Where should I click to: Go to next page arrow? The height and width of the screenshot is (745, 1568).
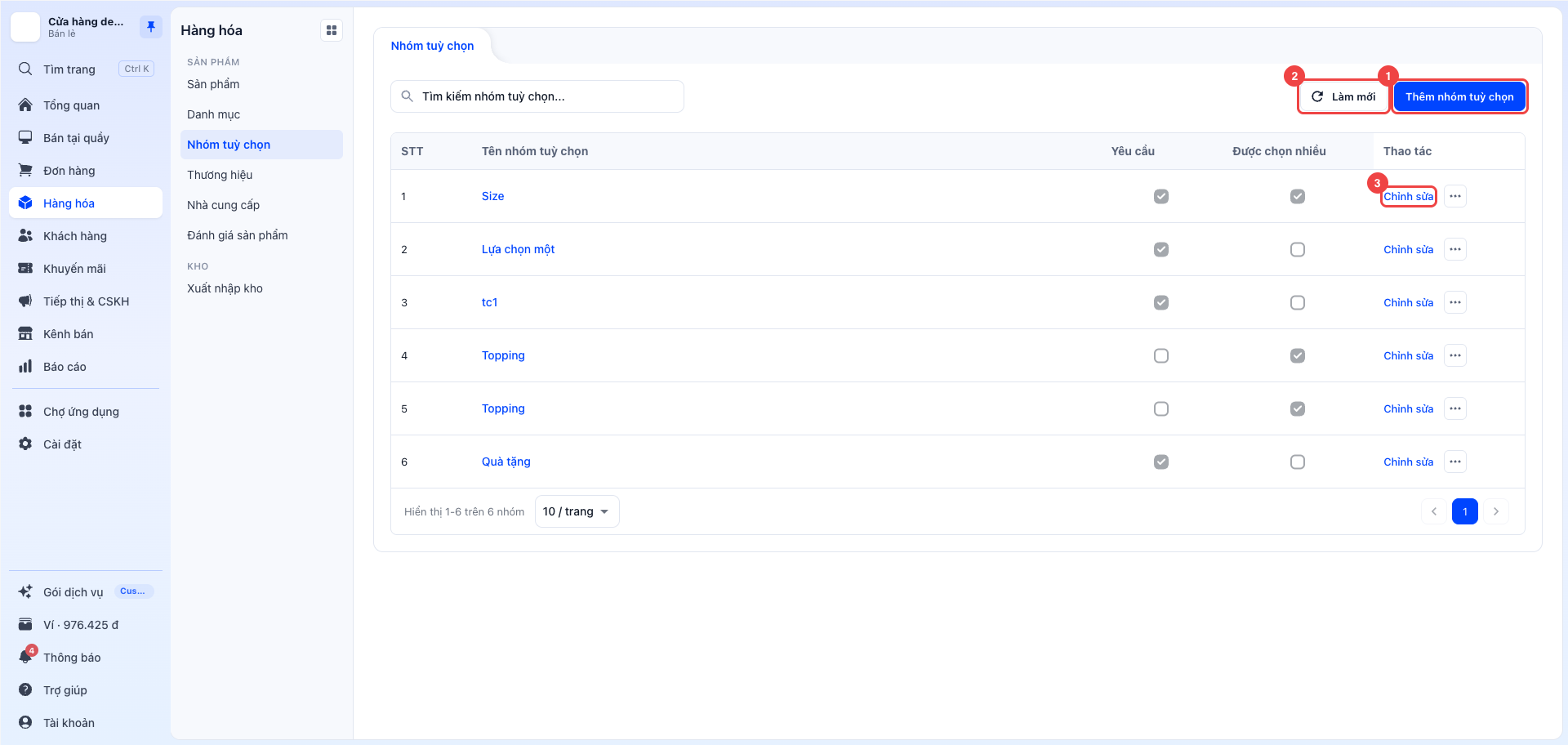pos(1496,511)
